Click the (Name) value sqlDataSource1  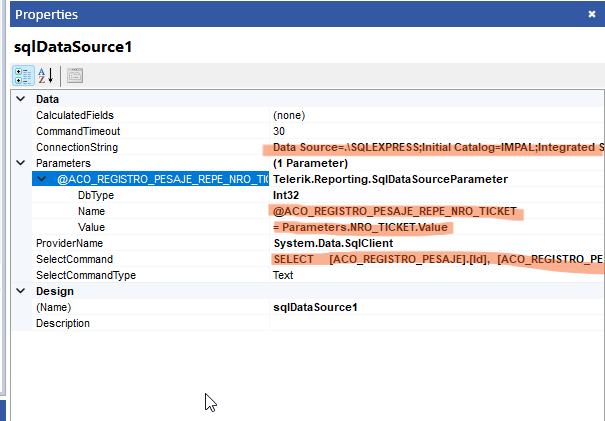click(316, 307)
